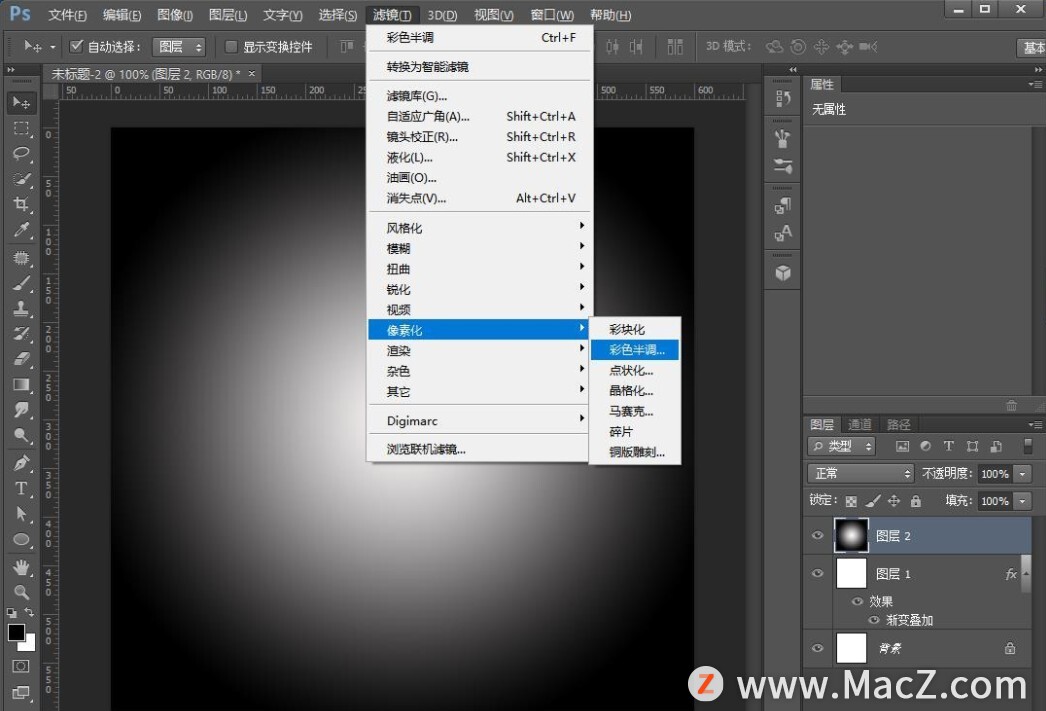Viewport: 1046px width, 711px height.
Task: Select the Dodge tool
Action: click(21, 436)
